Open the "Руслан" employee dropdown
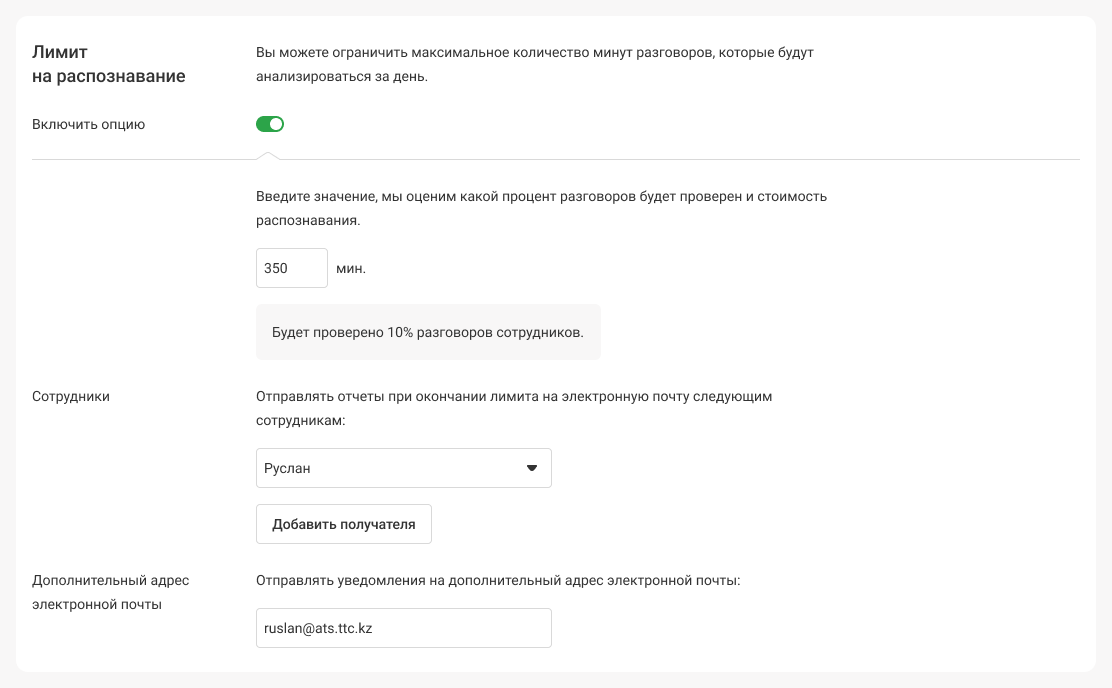Viewport: 1112px width, 688px height. click(x=403, y=468)
